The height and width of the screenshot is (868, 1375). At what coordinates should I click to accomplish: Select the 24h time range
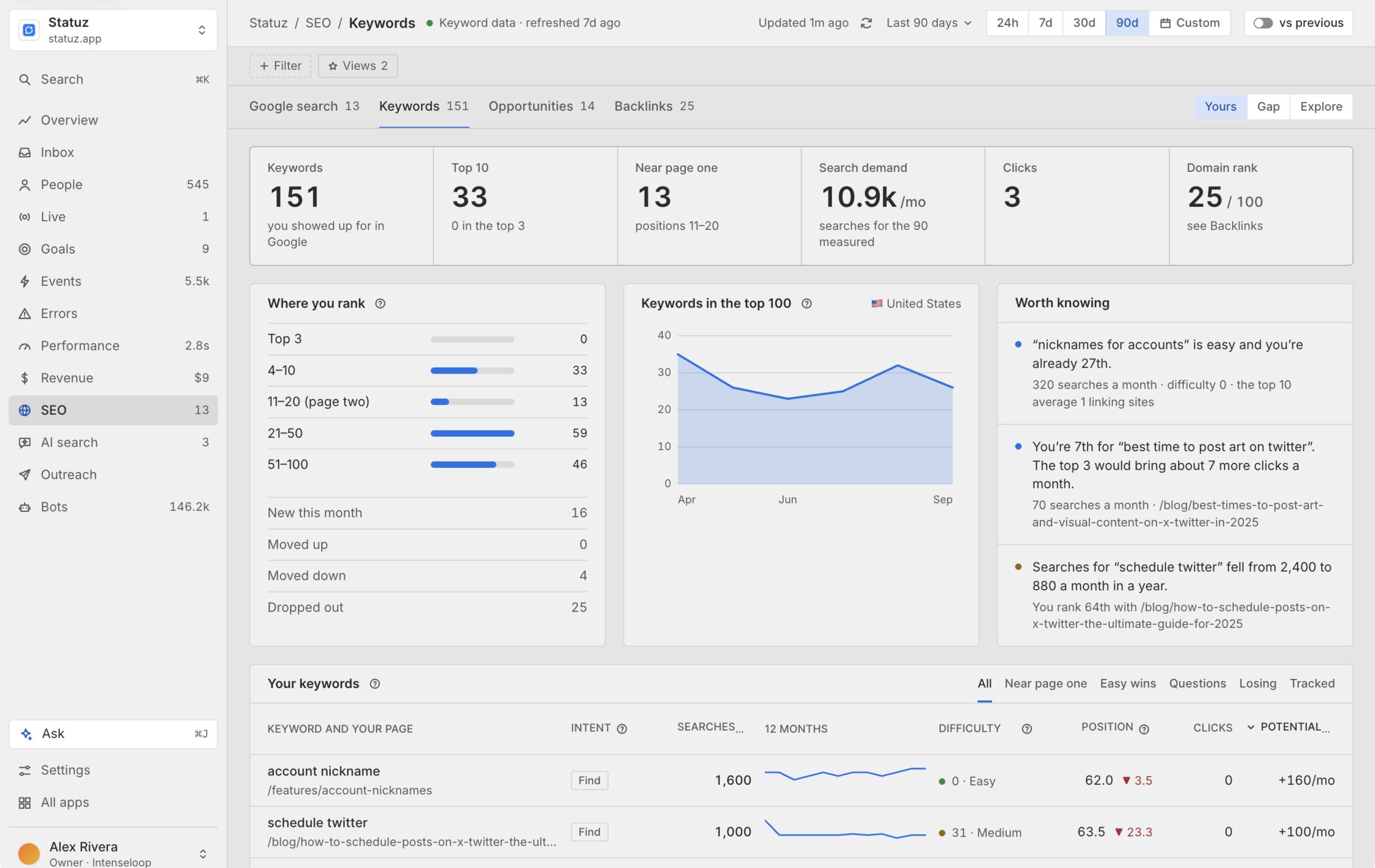click(x=1007, y=23)
